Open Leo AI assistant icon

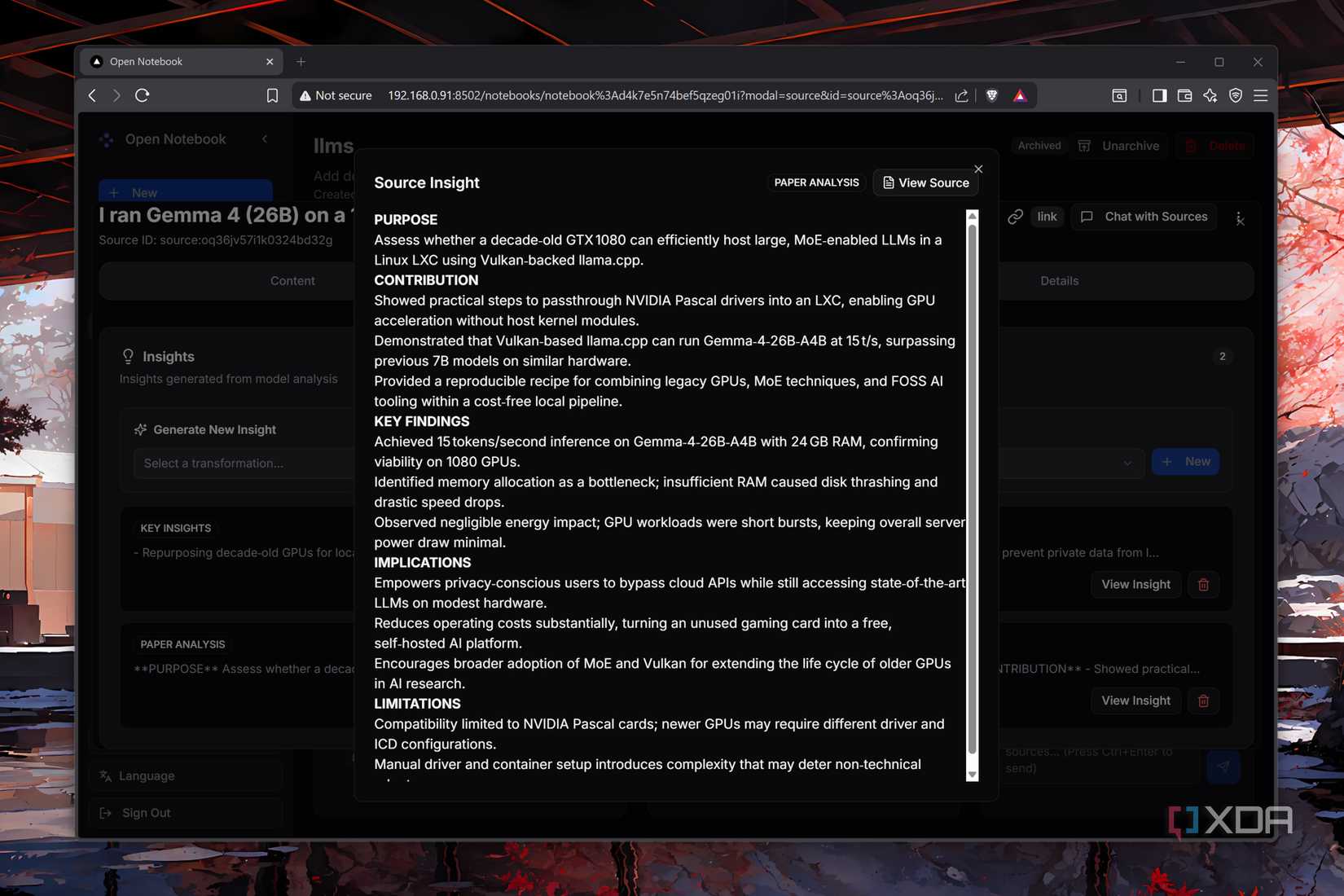(1210, 95)
